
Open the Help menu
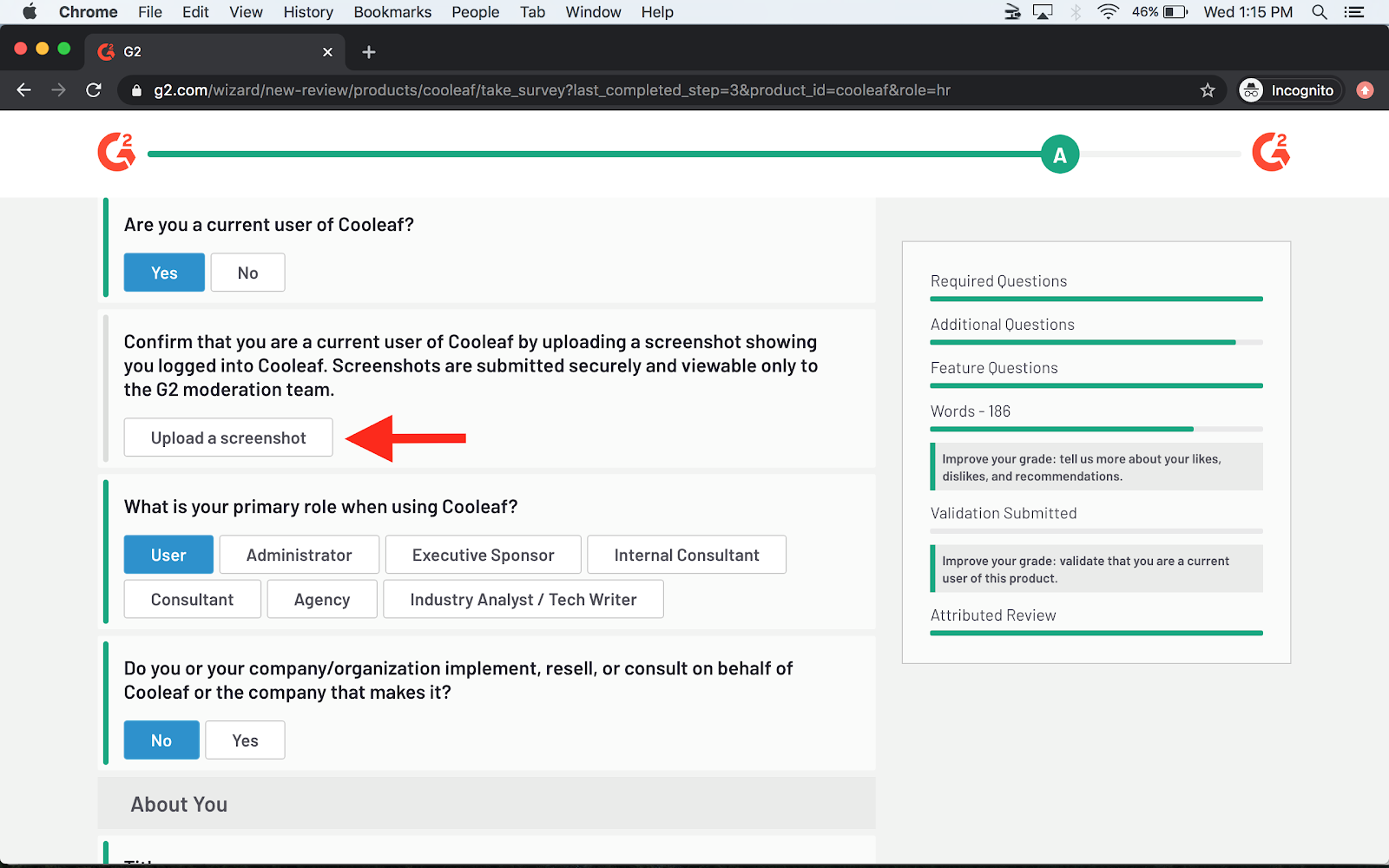coord(657,12)
